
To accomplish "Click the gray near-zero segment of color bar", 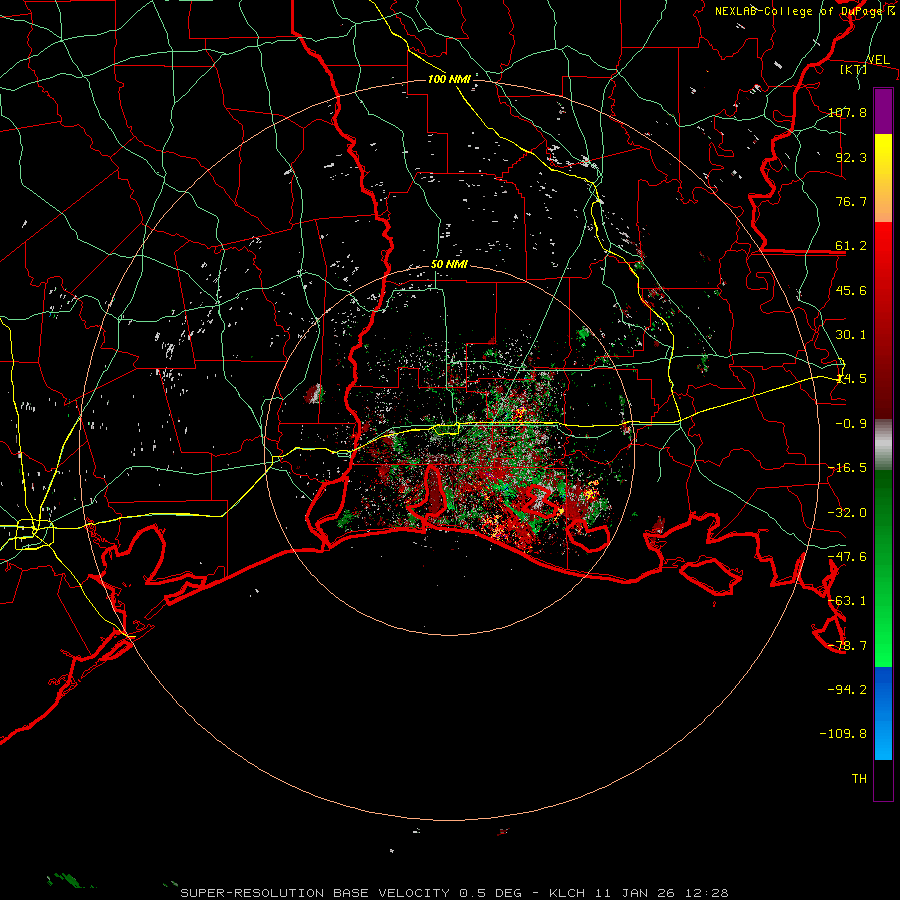I will (883, 444).
